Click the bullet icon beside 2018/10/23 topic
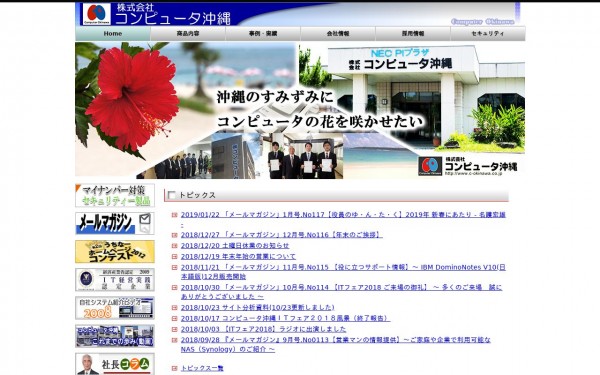The width and height of the screenshot is (600, 375). (x=174, y=307)
